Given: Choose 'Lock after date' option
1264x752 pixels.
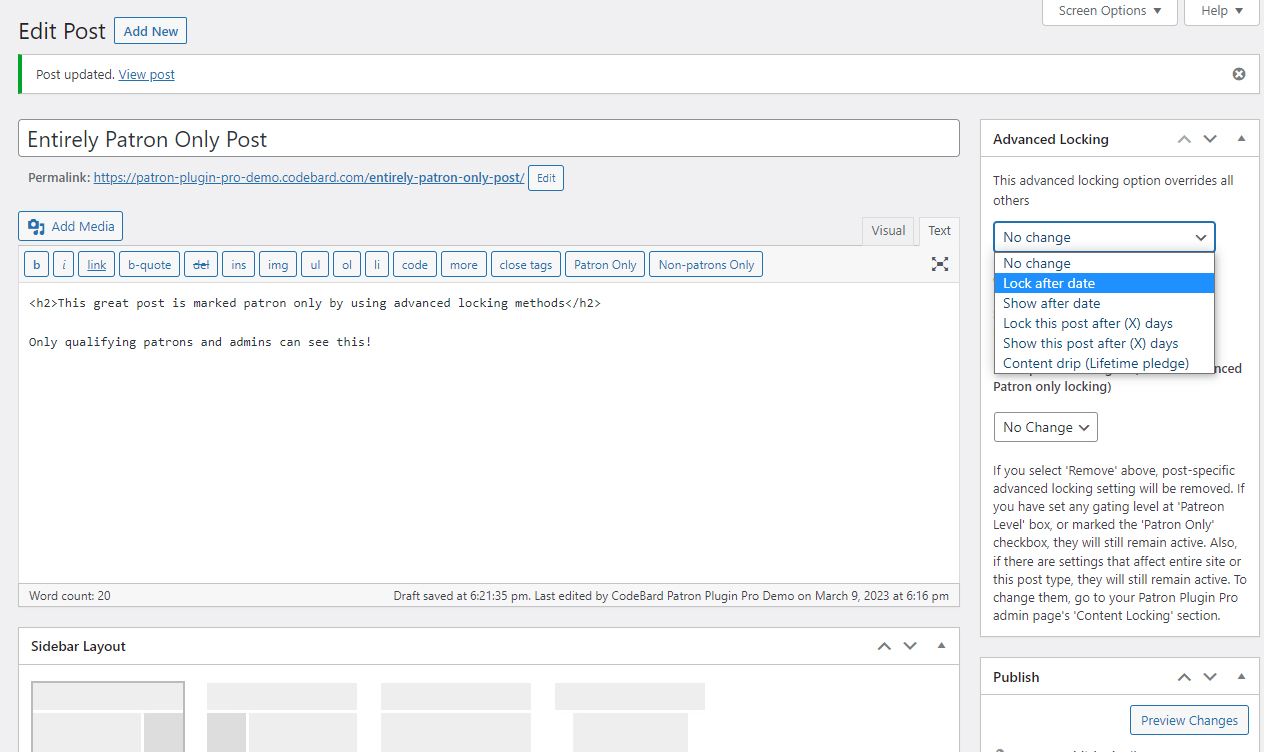Looking at the screenshot, I should coord(1104,283).
